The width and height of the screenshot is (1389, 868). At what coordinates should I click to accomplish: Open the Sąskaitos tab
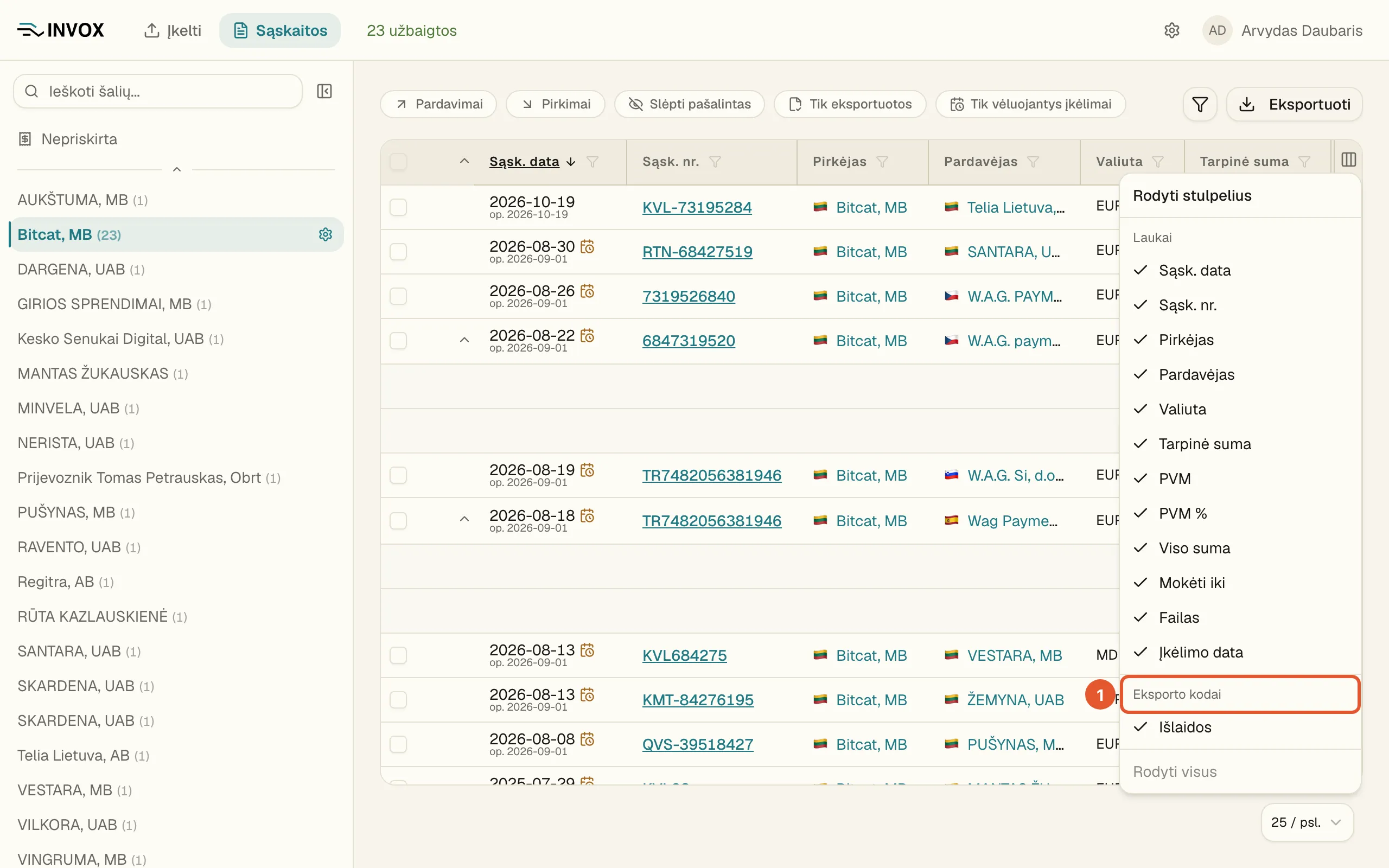(x=280, y=30)
